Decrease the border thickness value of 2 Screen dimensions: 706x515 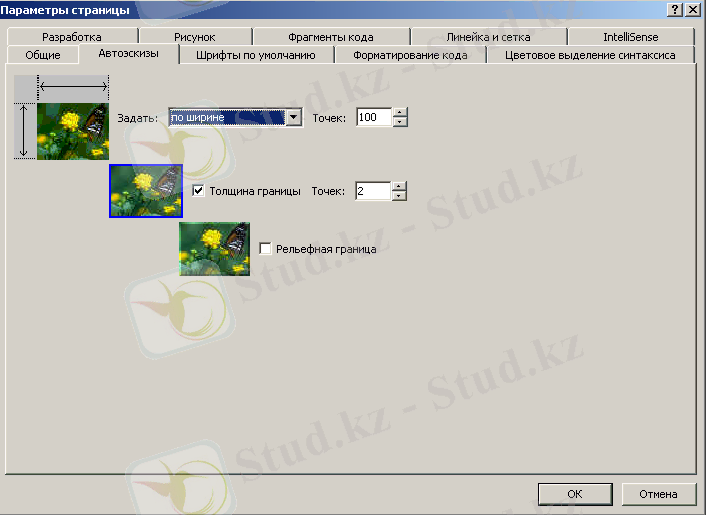(399, 195)
